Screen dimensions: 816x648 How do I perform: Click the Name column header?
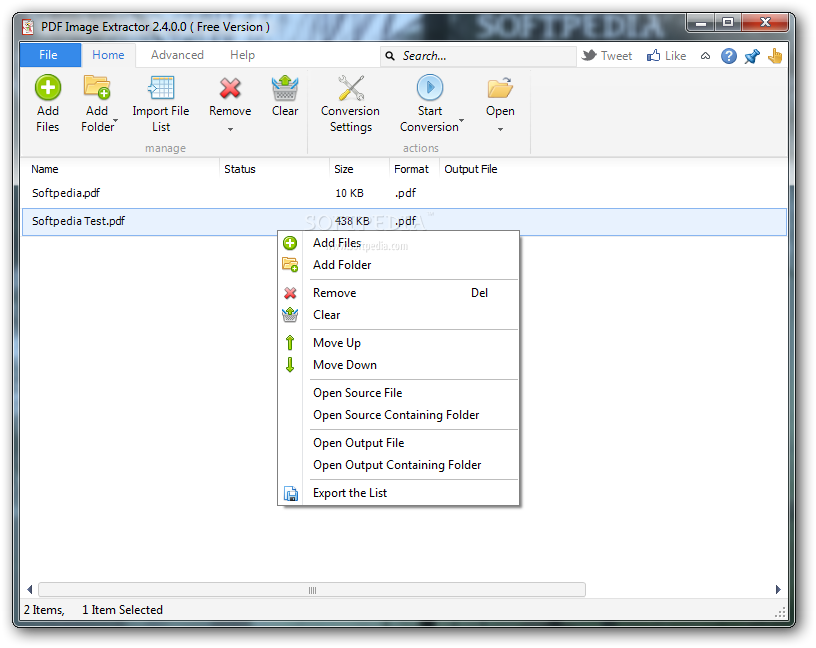pos(121,169)
